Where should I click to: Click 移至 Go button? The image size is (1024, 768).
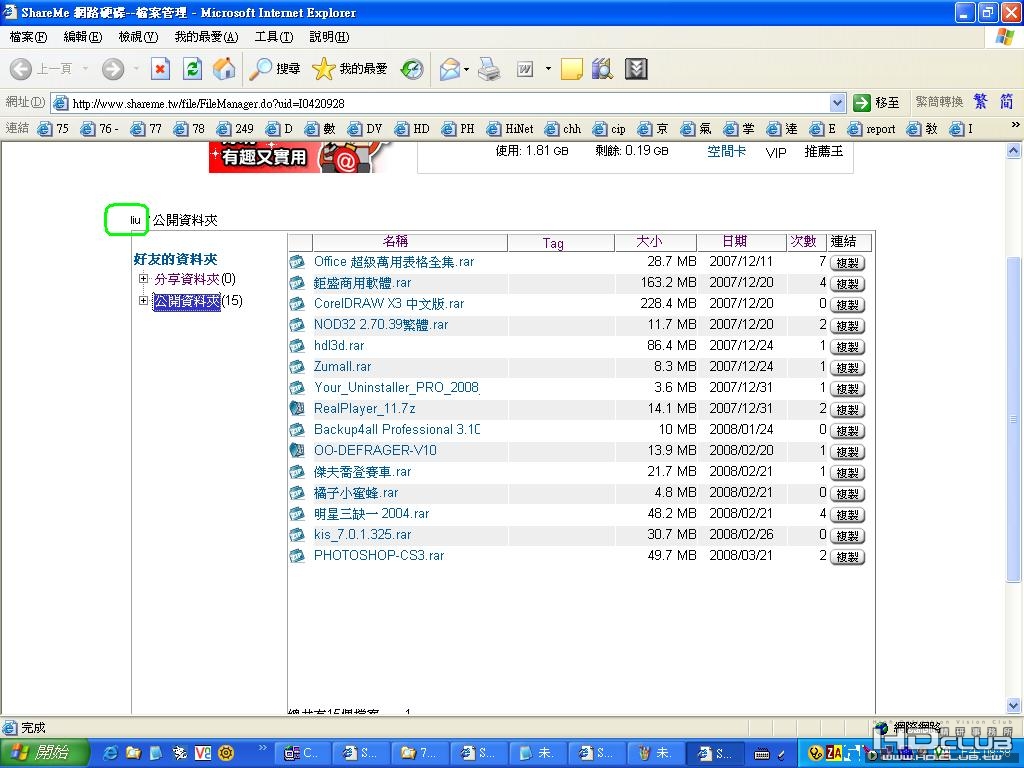coord(876,103)
